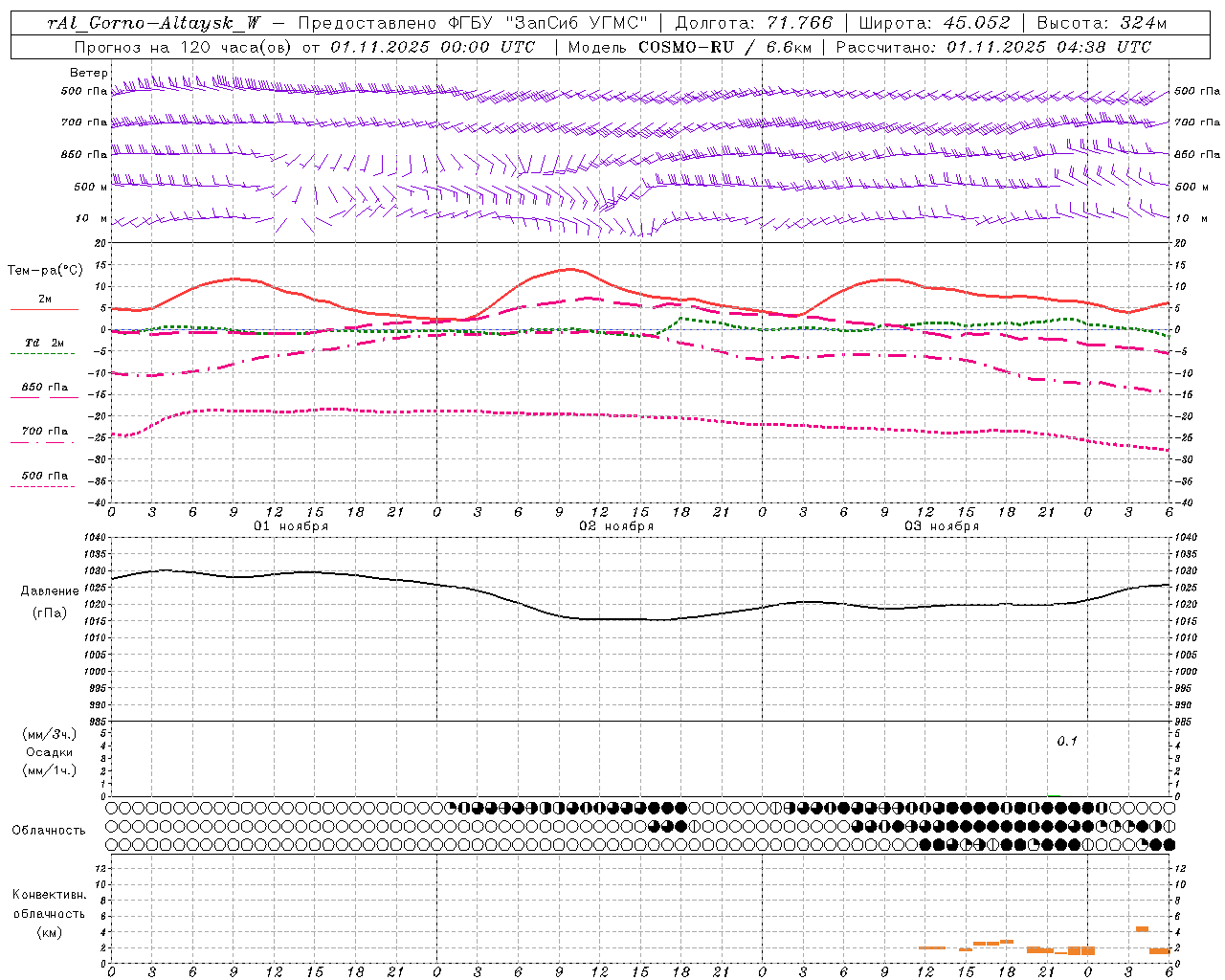1225x980 pixels.
Task: Click the (мм/1ч.) precipitation unit label
Action: point(50,770)
